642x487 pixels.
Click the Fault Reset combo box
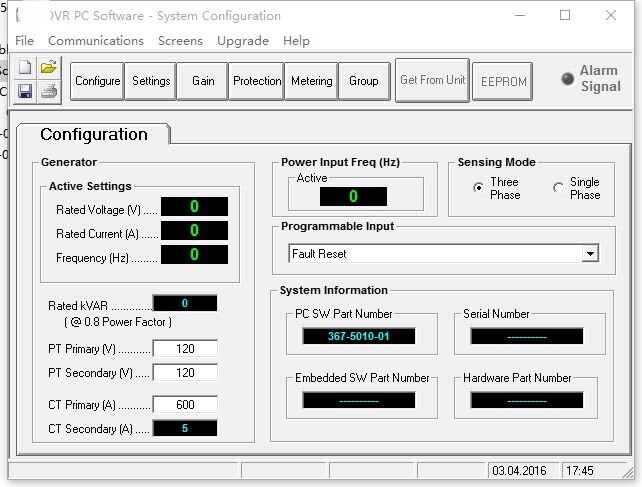click(443, 254)
